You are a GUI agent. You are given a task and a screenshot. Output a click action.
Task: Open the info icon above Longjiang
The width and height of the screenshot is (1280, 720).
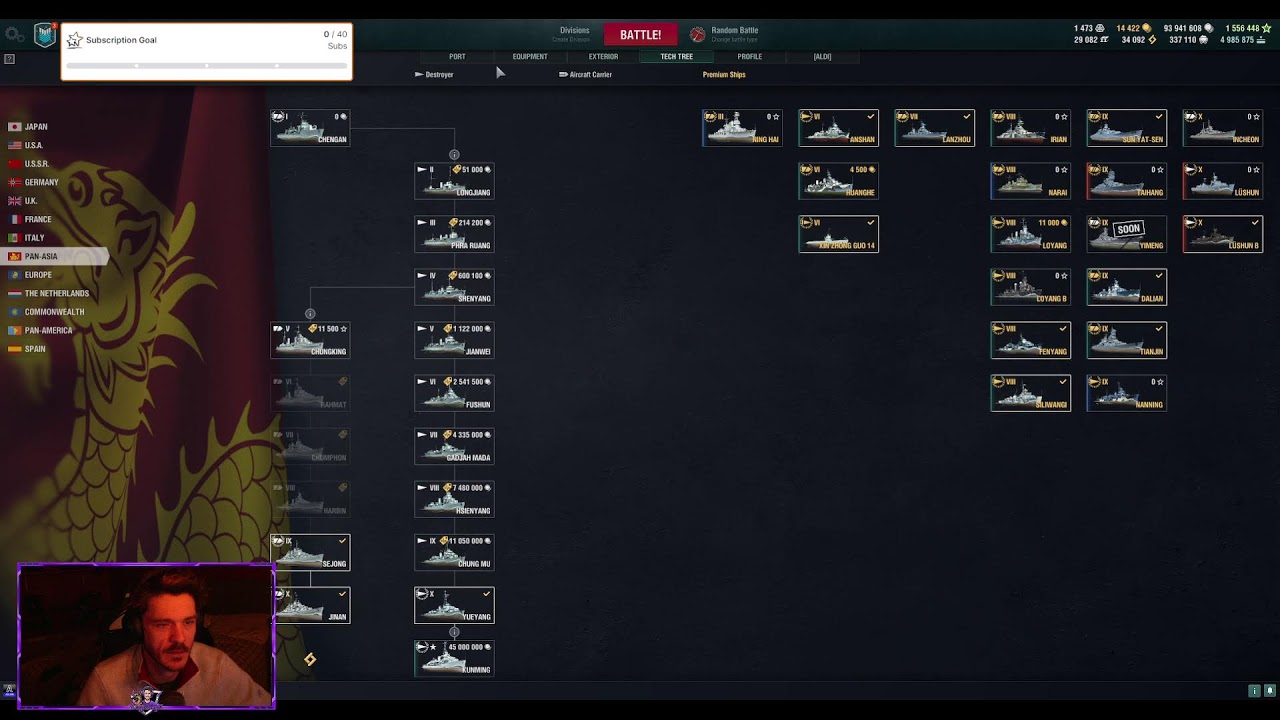pos(454,155)
